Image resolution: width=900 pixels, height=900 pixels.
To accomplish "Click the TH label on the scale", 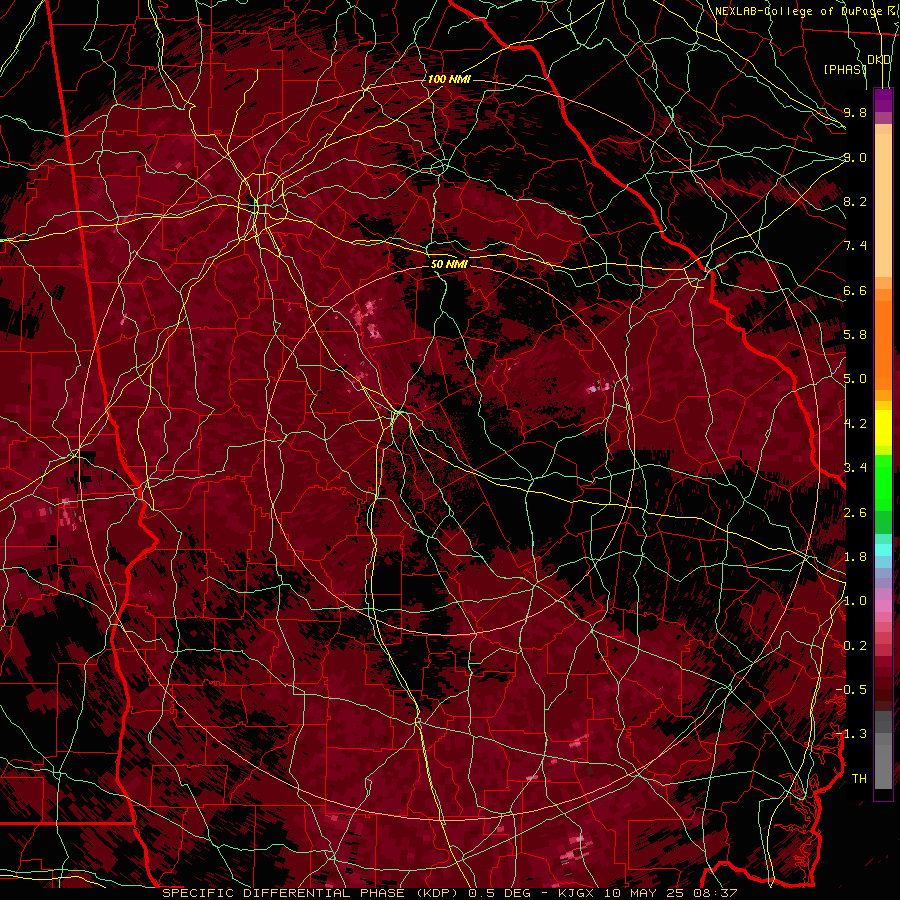I will coord(859,779).
